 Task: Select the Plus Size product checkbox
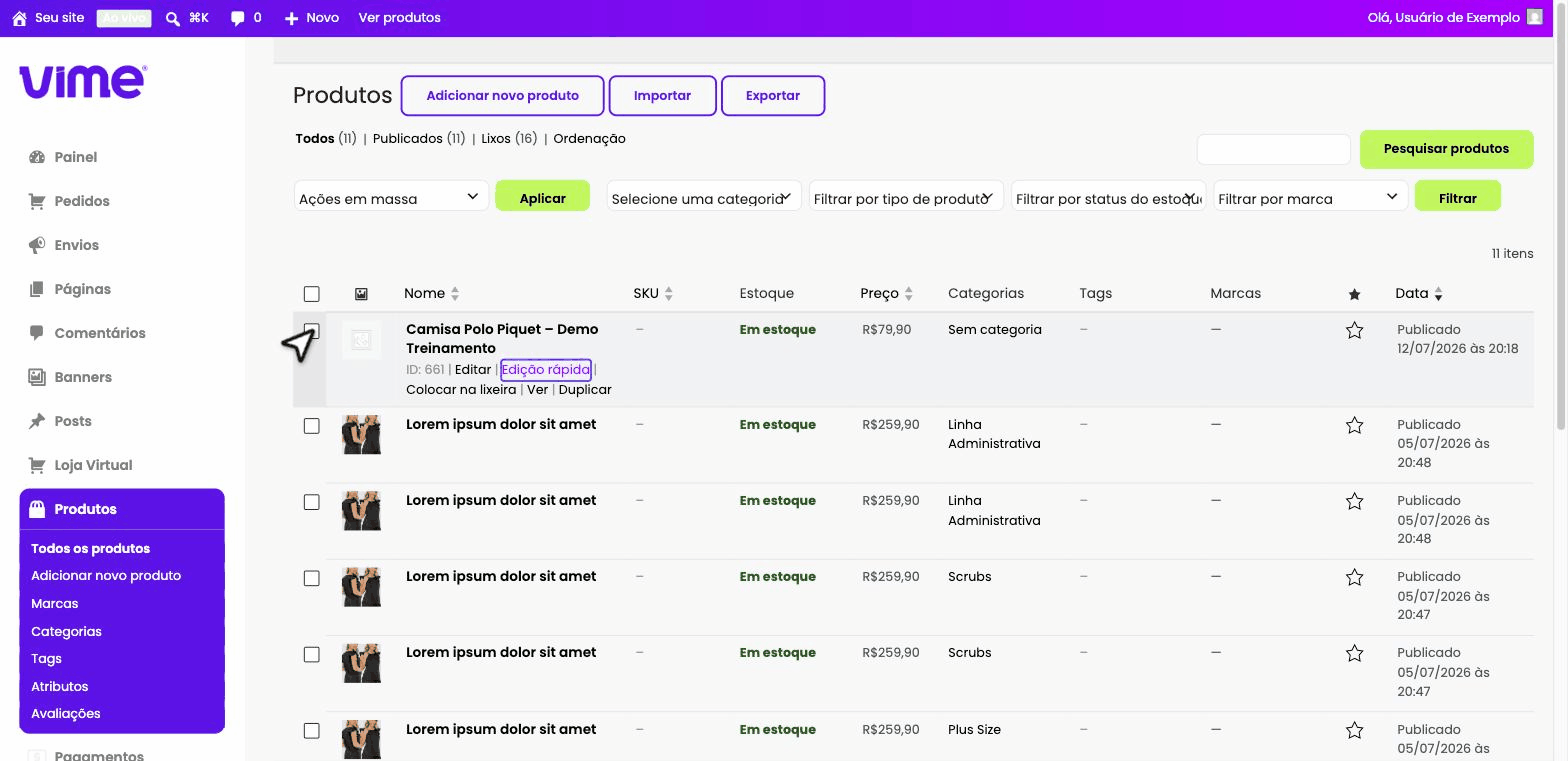[x=312, y=730]
